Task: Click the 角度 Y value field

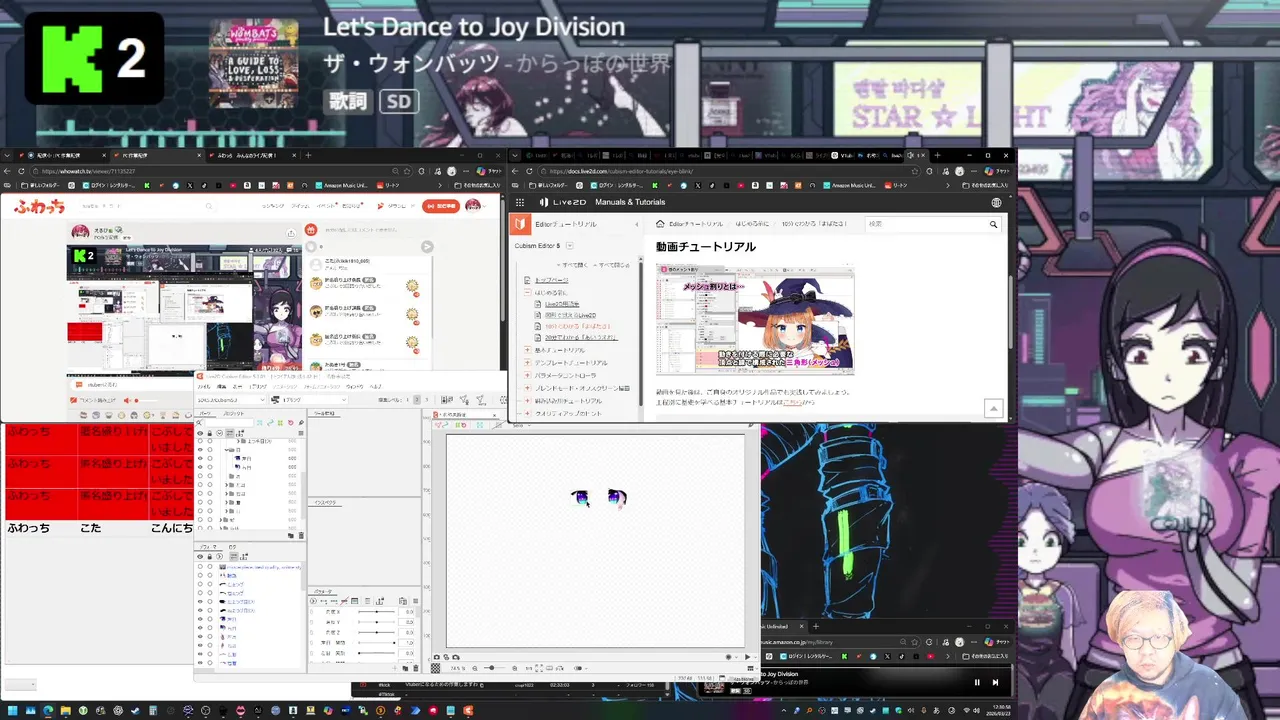Action: coord(406,622)
